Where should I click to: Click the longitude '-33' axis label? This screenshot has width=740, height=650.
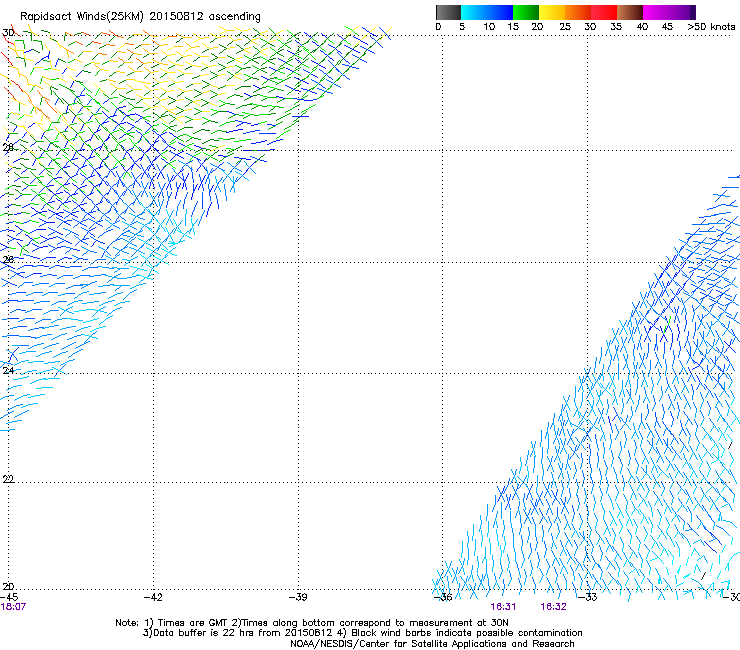click(588, 597)
